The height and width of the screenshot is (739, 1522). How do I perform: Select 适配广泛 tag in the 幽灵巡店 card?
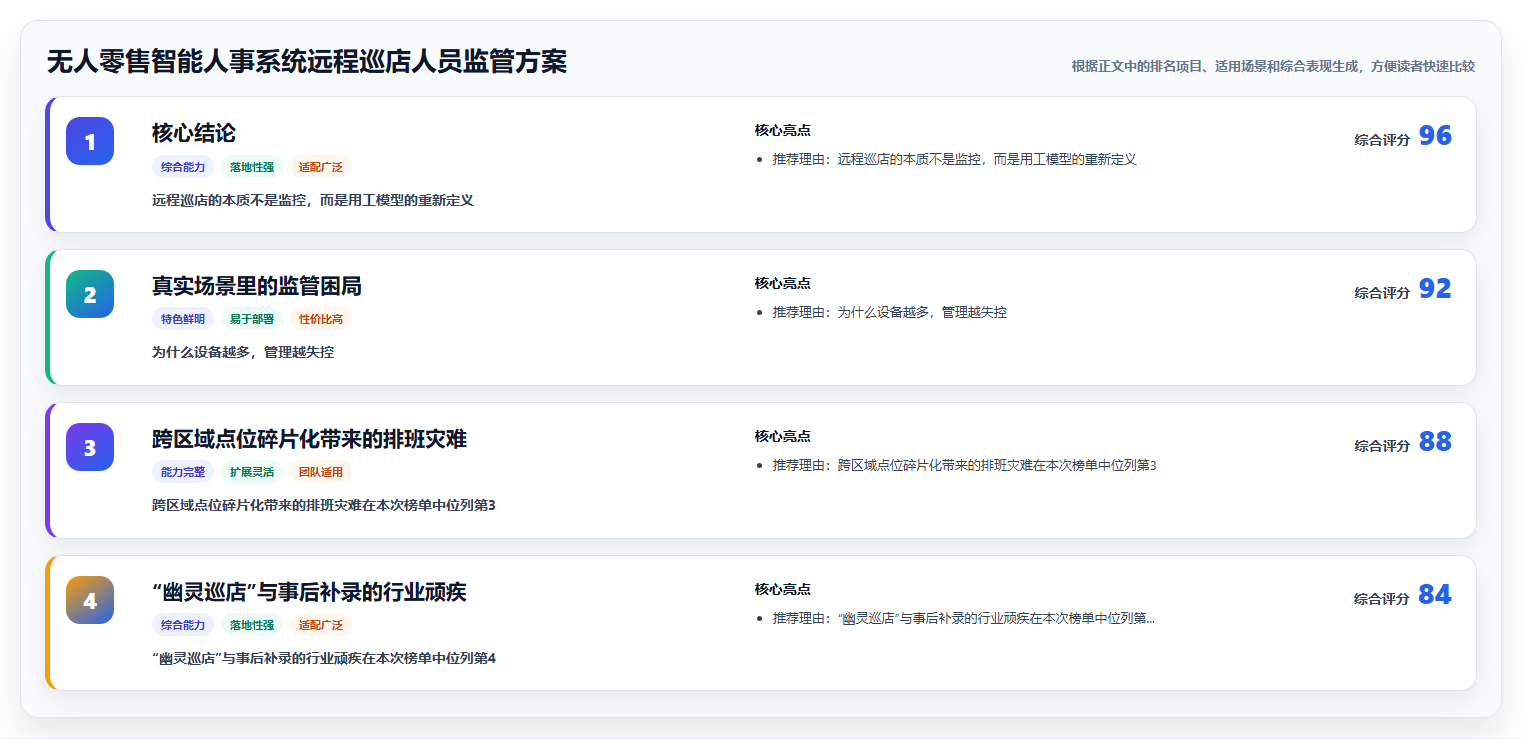coord(321,625)
